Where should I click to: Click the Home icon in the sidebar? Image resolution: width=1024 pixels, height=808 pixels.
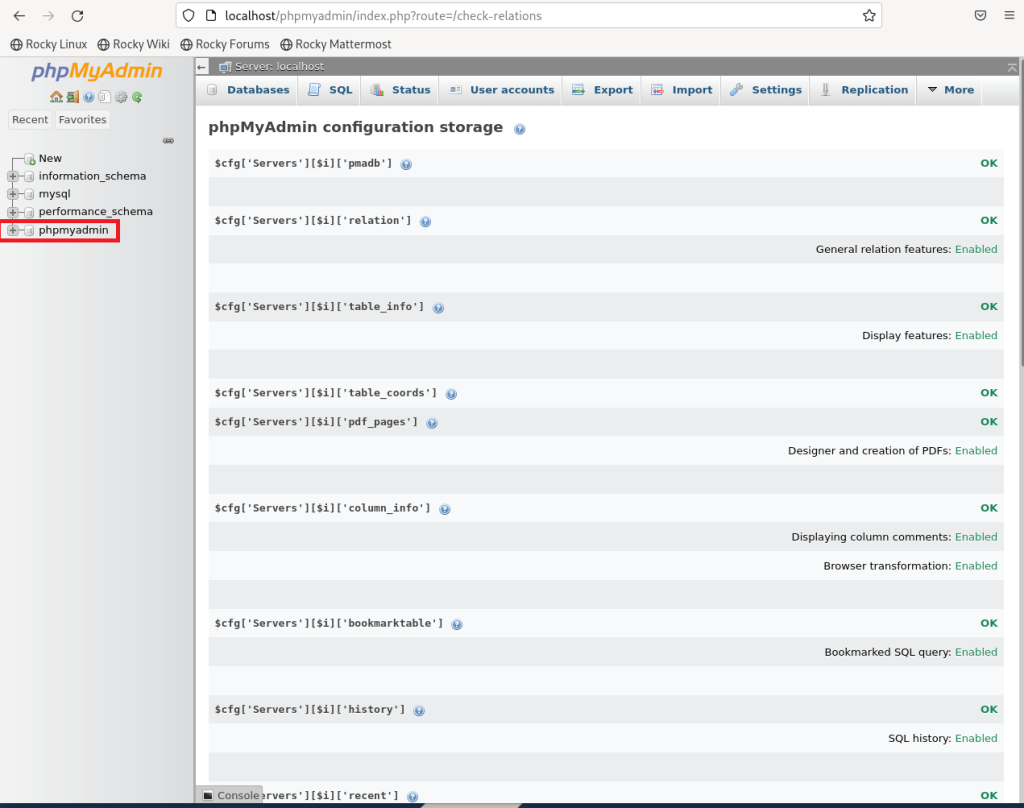tap(57, 96)
